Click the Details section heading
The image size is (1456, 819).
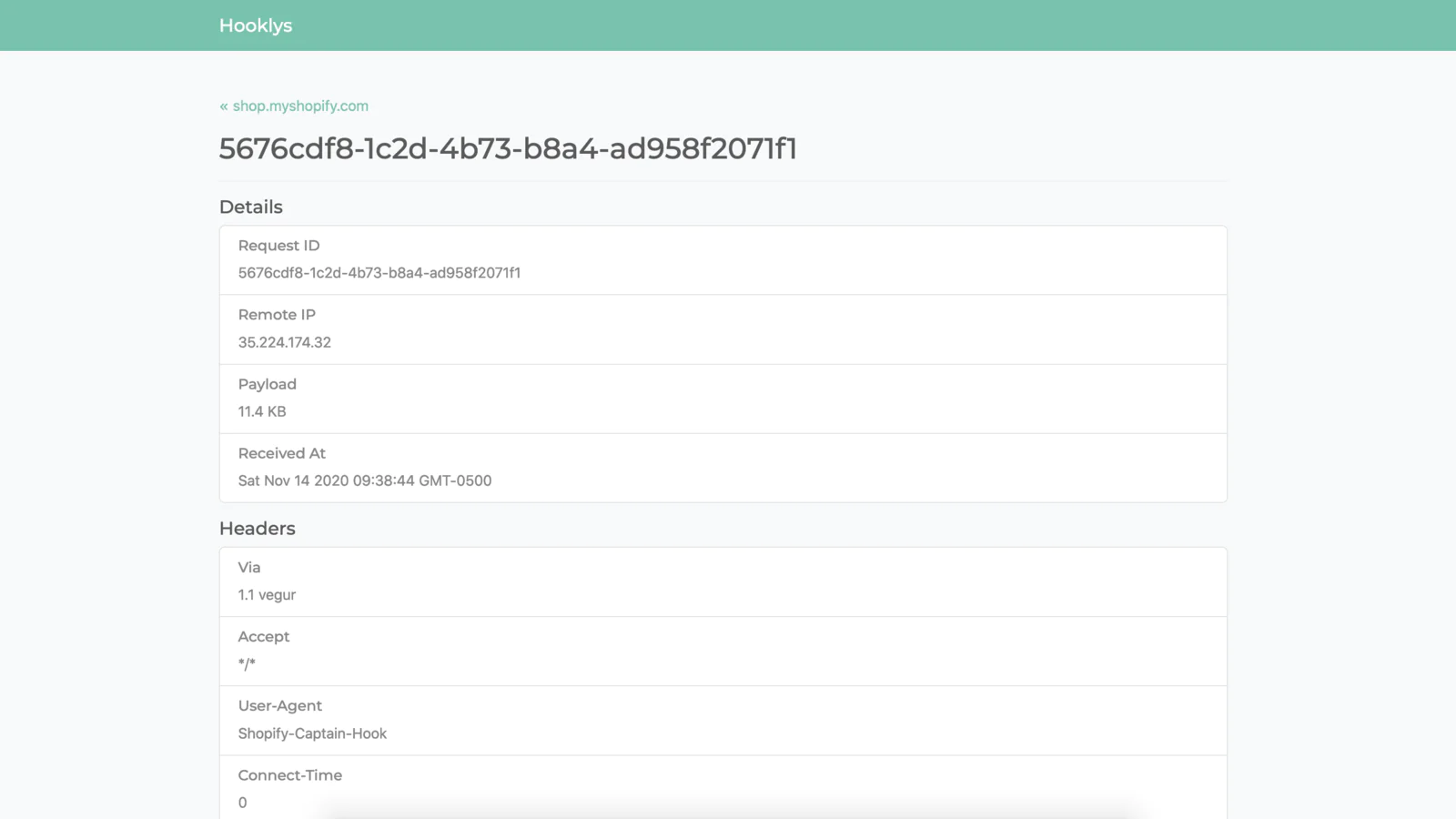click(251, 207)
